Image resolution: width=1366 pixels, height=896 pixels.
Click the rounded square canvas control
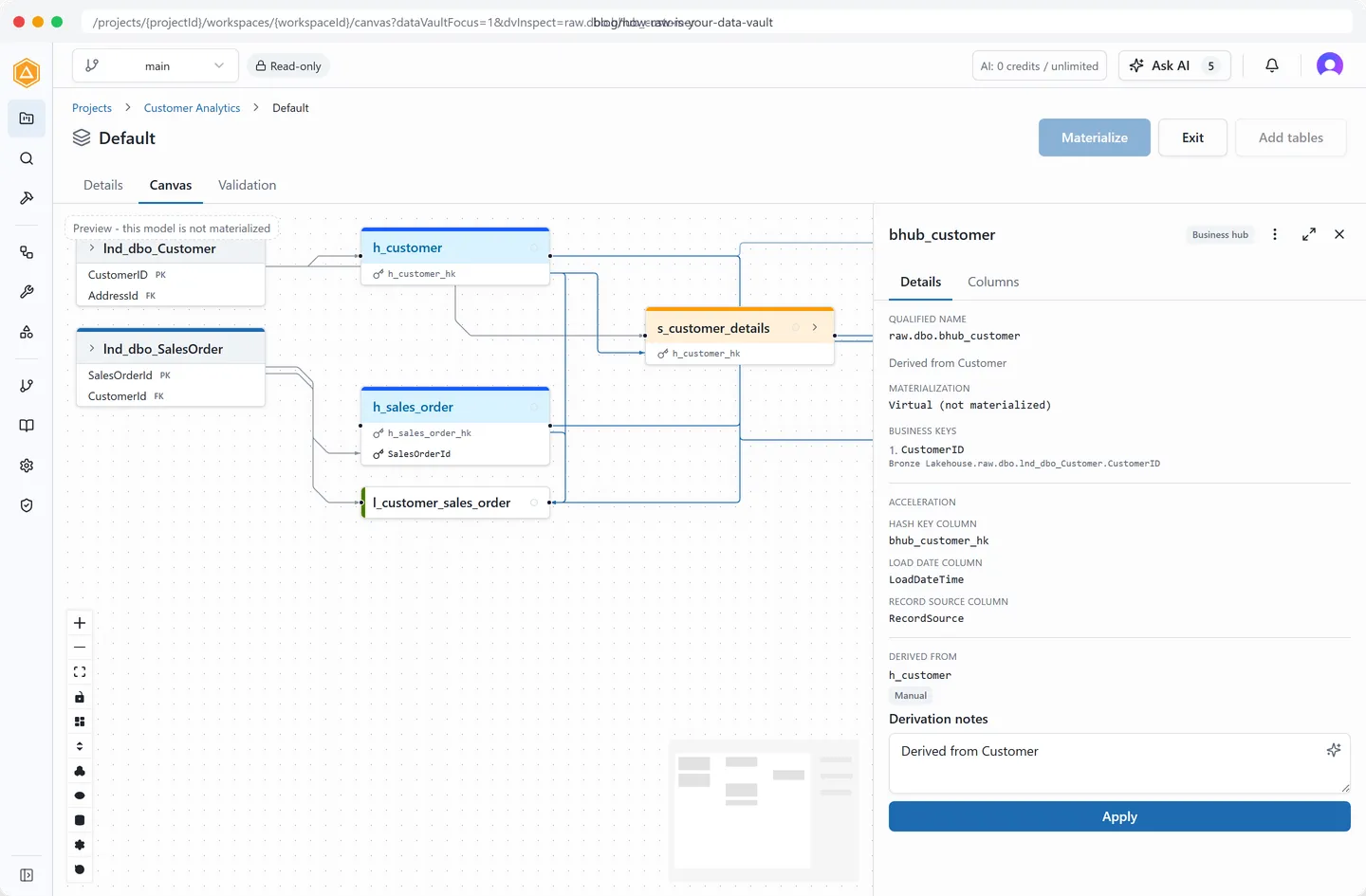click(80, 820)
